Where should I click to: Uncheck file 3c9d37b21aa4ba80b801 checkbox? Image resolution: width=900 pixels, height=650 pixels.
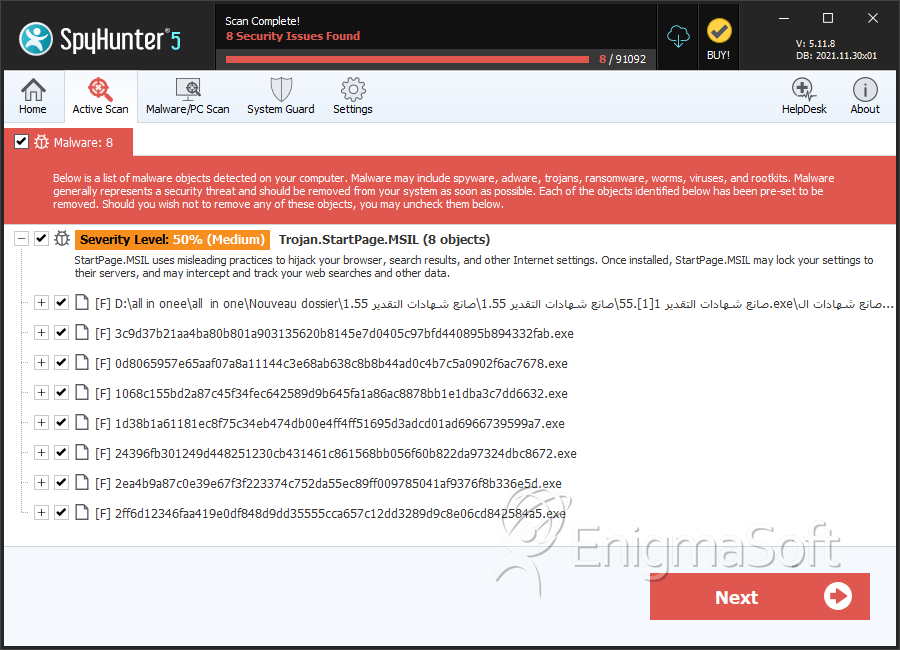[x=61, y=332]
